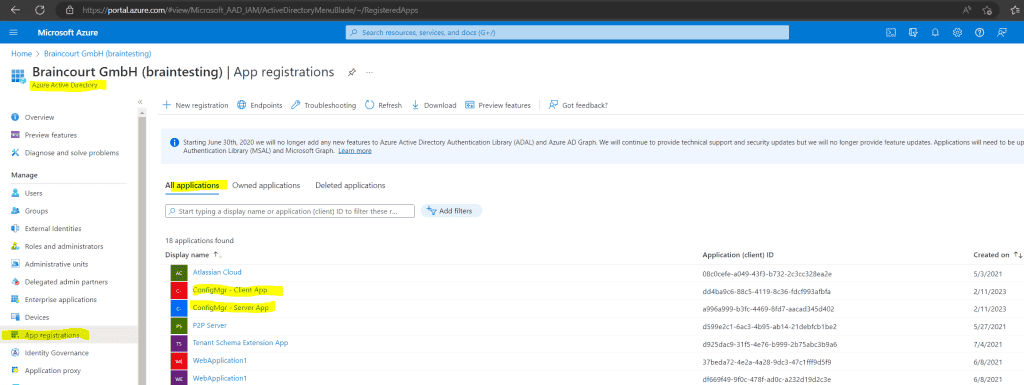Sort by Created on column arrows
Screen dimensions: 1024x385
click(1018, 254)
